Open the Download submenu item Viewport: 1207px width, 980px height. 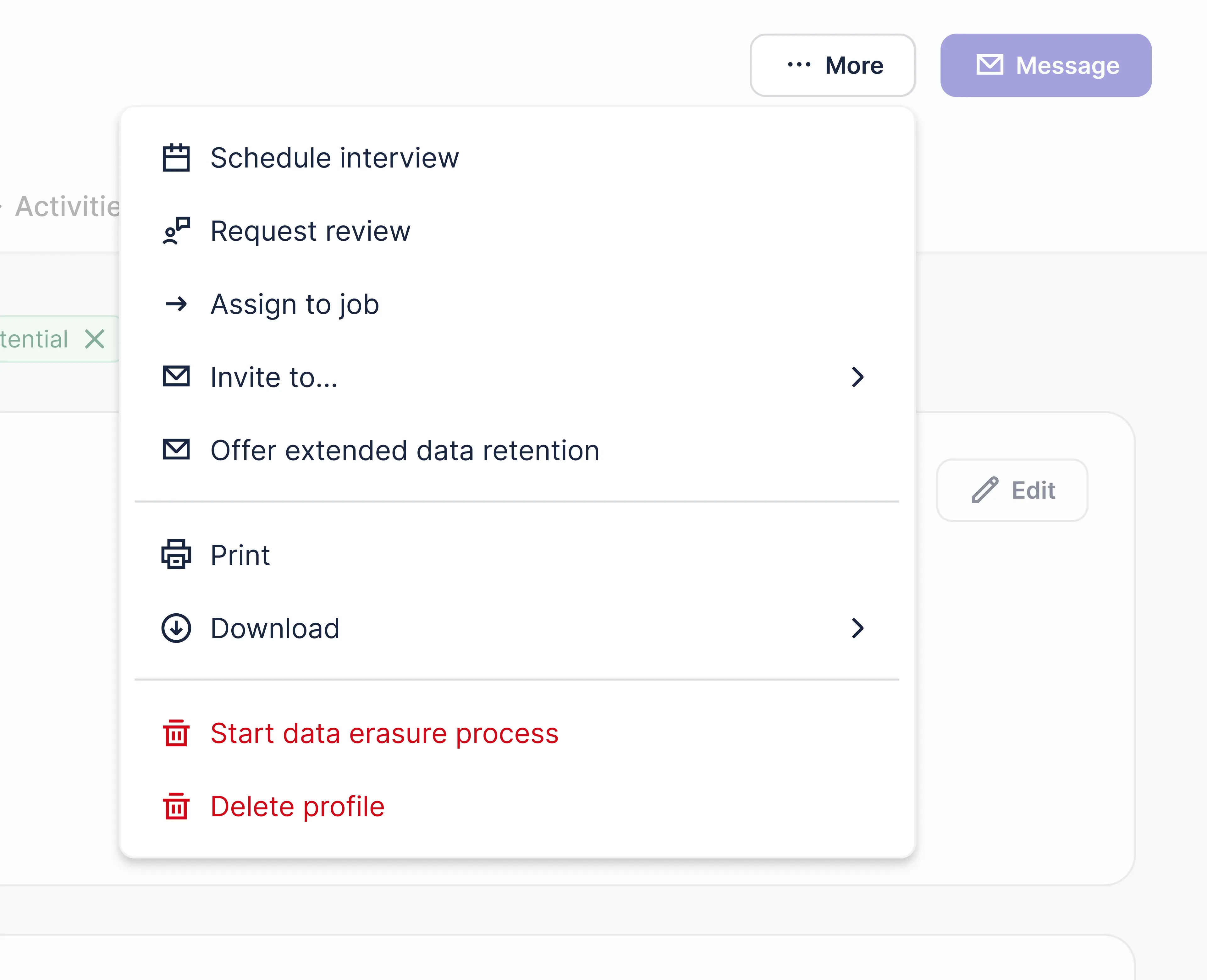coord(517,628)
